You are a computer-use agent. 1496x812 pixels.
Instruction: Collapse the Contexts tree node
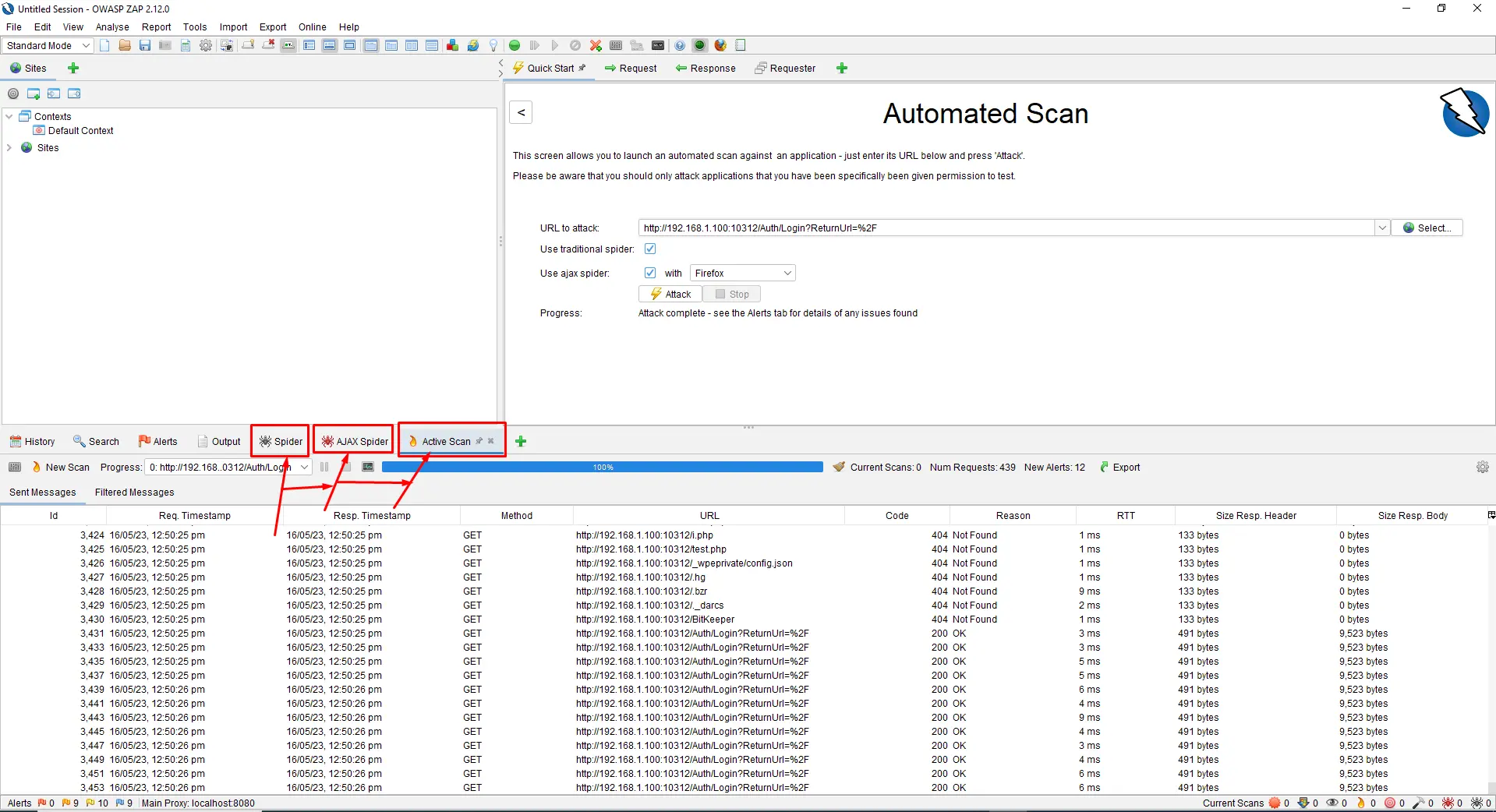9,117
